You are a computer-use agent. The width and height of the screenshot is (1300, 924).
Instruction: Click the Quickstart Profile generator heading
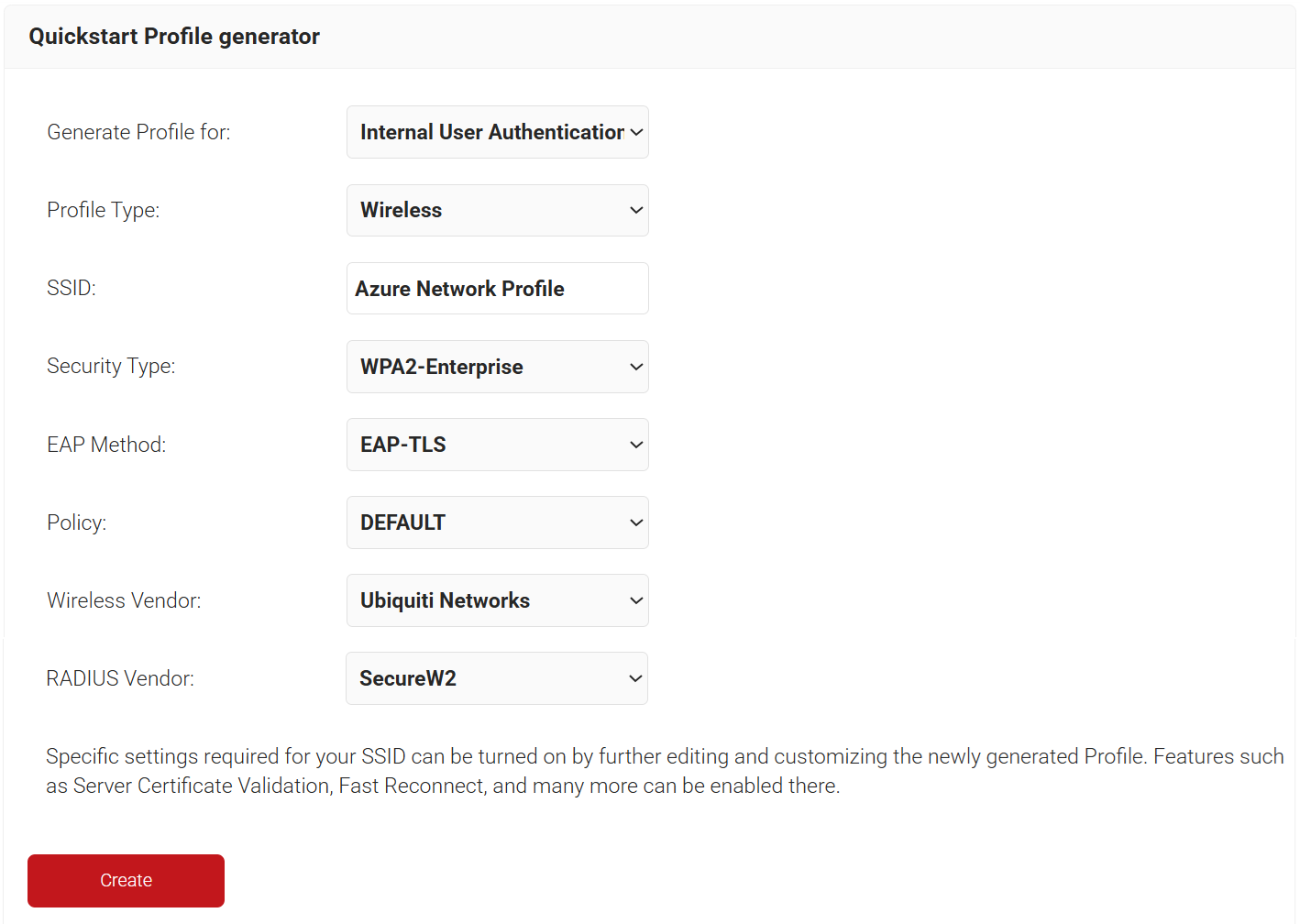(174, 37)
